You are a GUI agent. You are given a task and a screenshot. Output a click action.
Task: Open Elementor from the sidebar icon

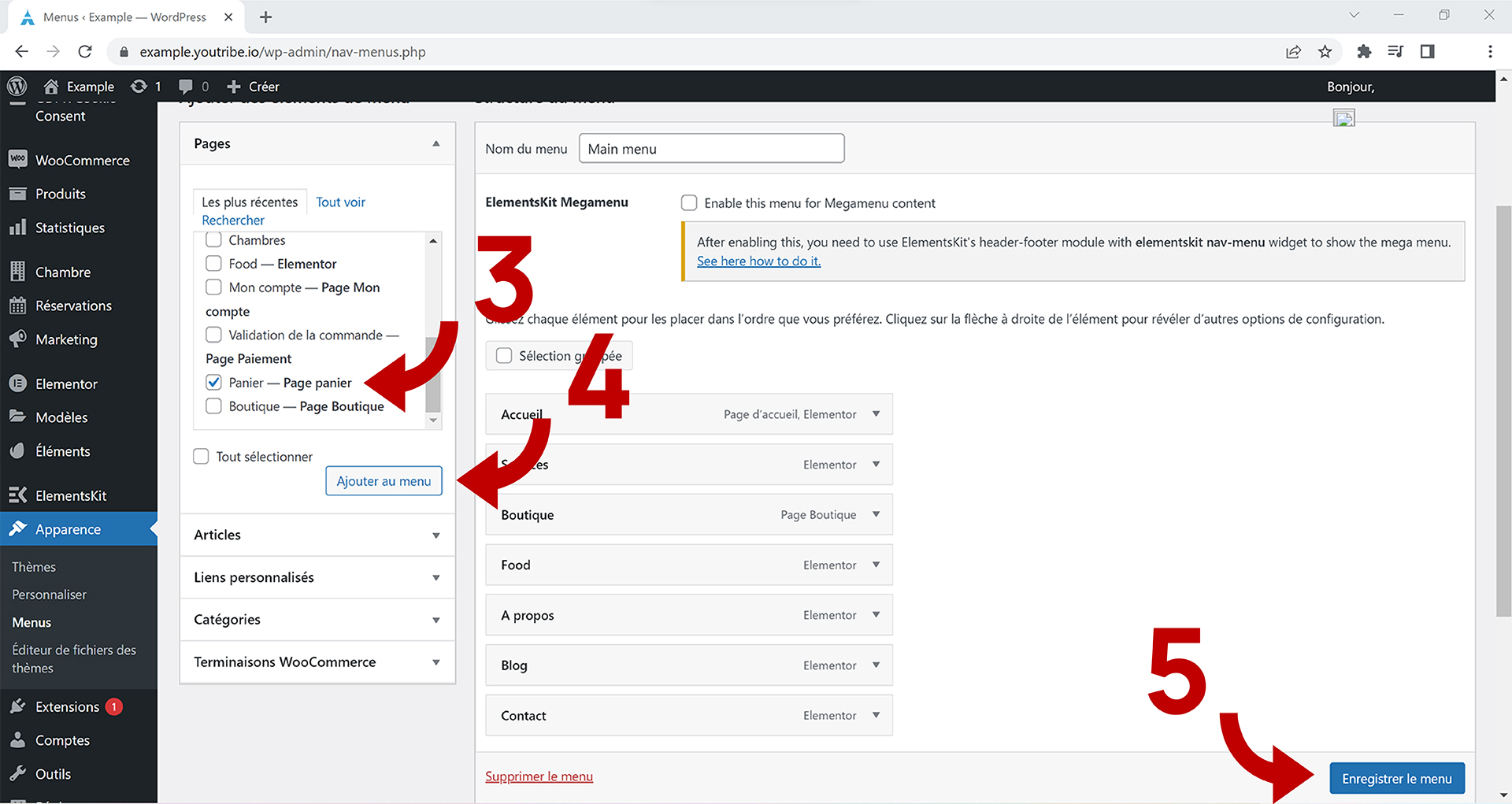(18, 383)
